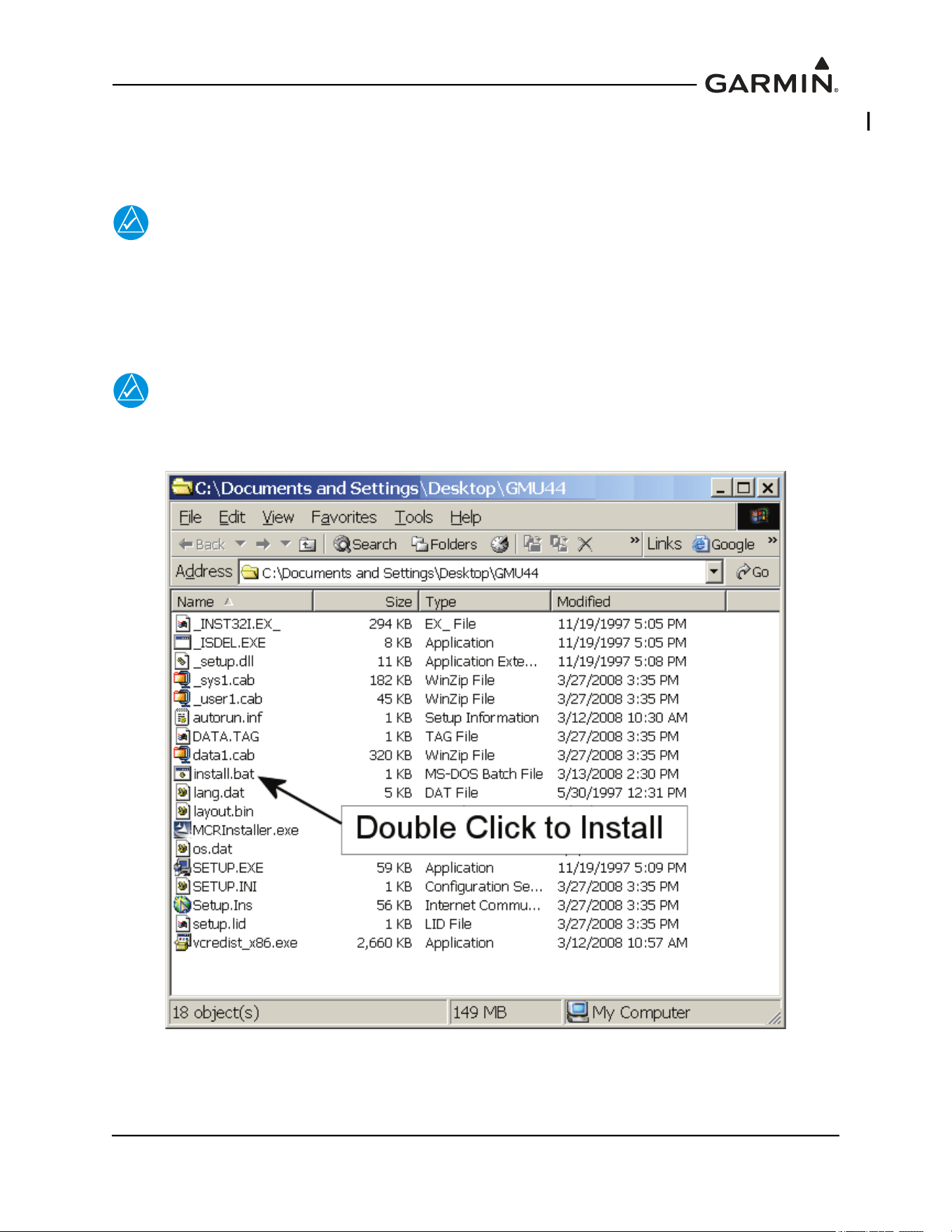Viewport: 952px width, 1232px height.
Task: Select the SETUP.EXE file icon
Action: point(183,868)
